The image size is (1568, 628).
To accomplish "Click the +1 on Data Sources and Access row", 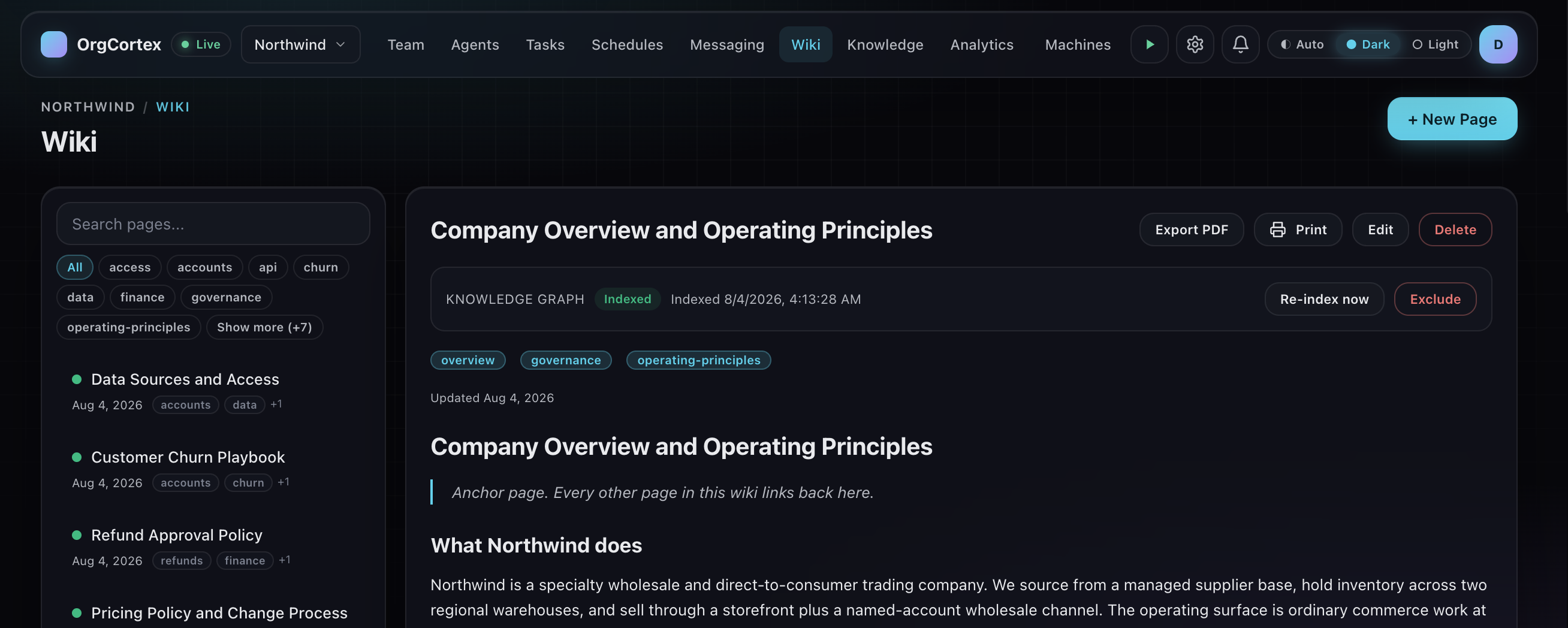I will 276,404.
